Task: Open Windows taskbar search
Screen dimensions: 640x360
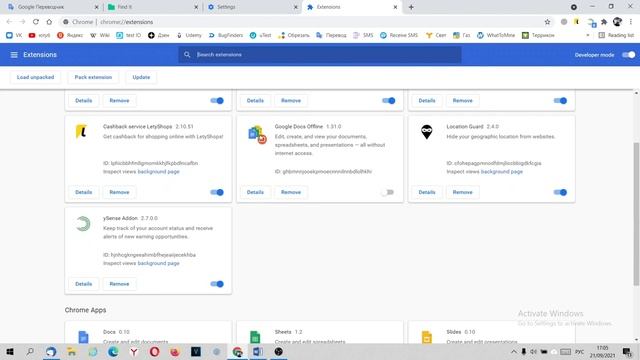Action: pyautogui.click(x=30, y=352)
